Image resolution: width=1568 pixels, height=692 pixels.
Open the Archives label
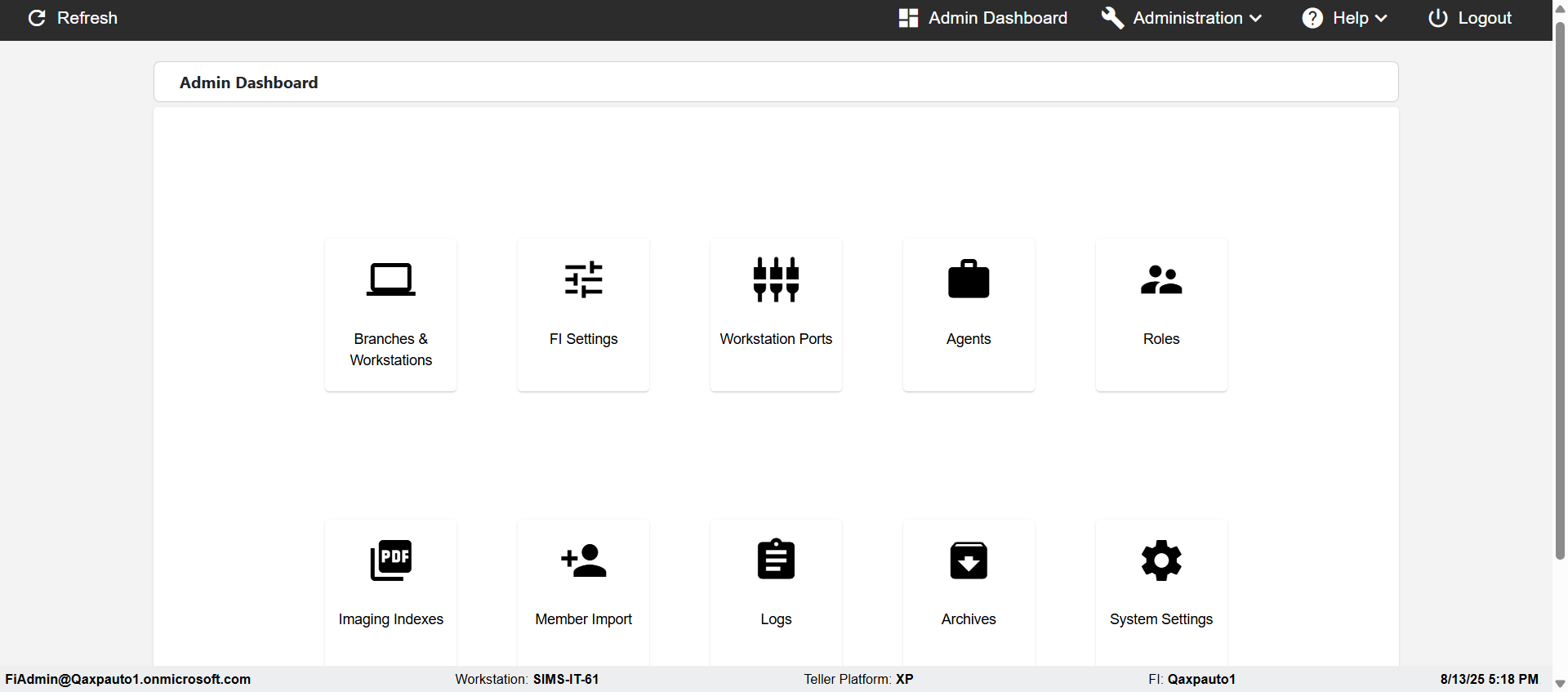969,619
